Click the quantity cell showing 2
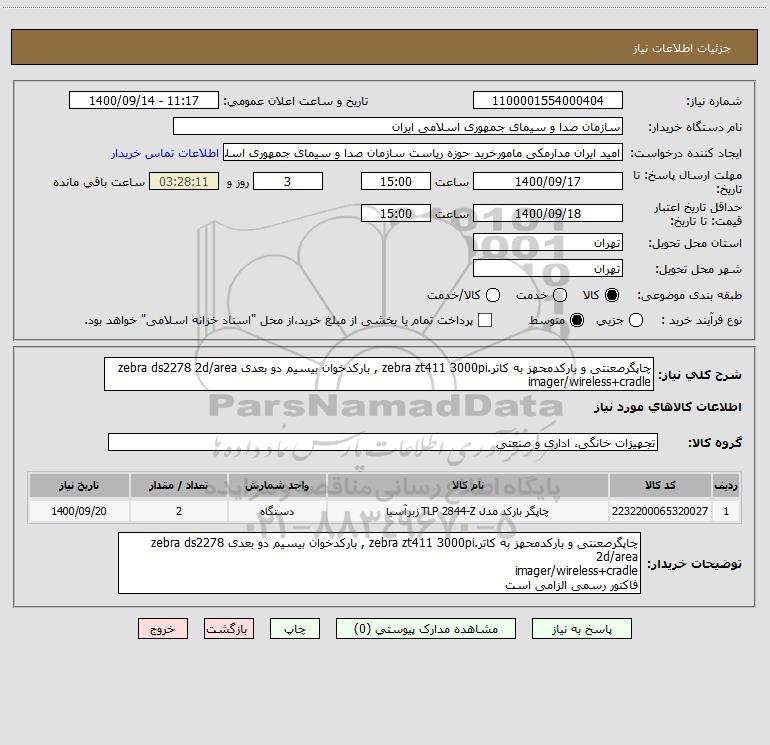The width and height of the screenshot is (770, 745). (179, 511)
